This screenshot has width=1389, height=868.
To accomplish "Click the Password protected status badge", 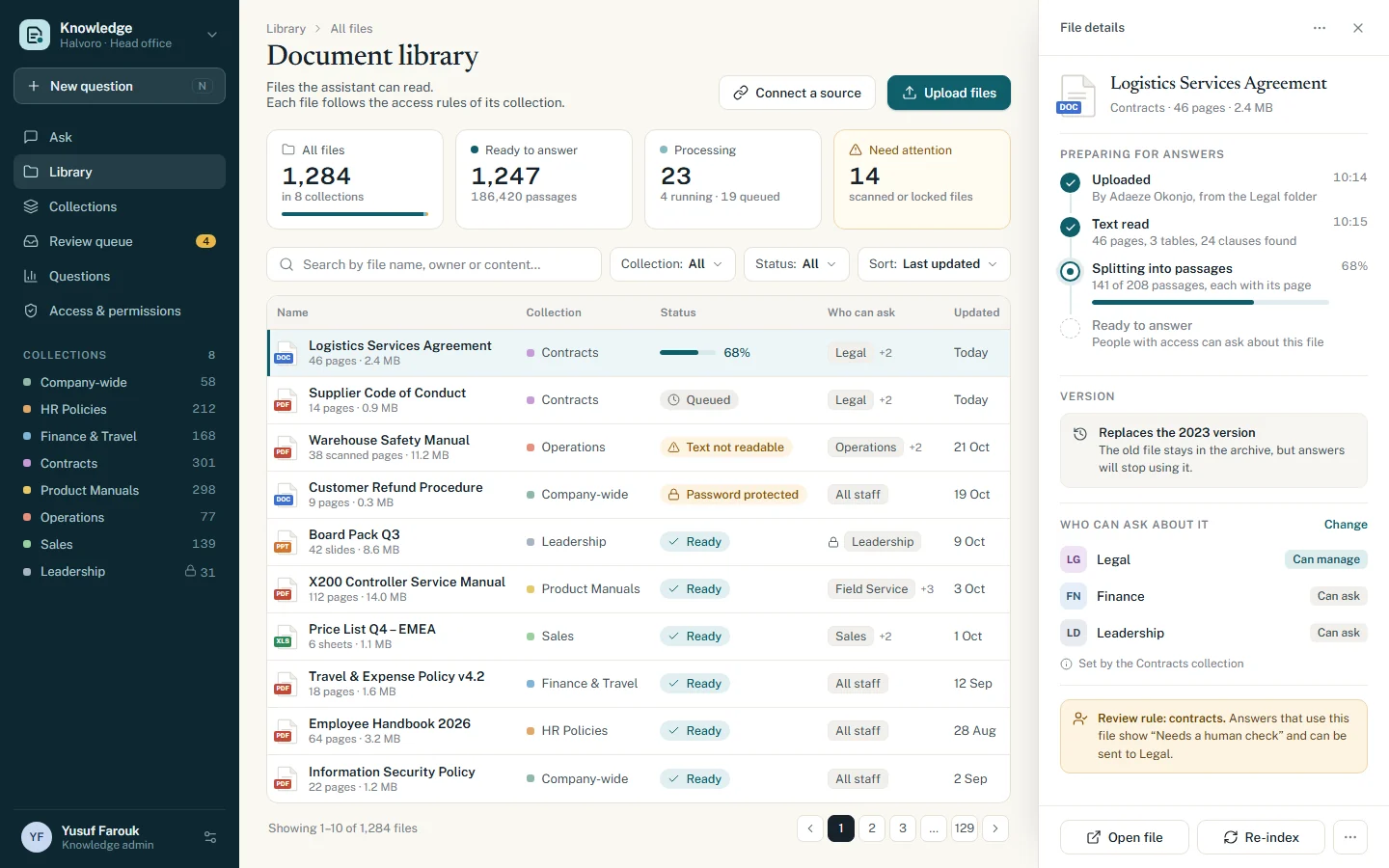I will point(733,495).
